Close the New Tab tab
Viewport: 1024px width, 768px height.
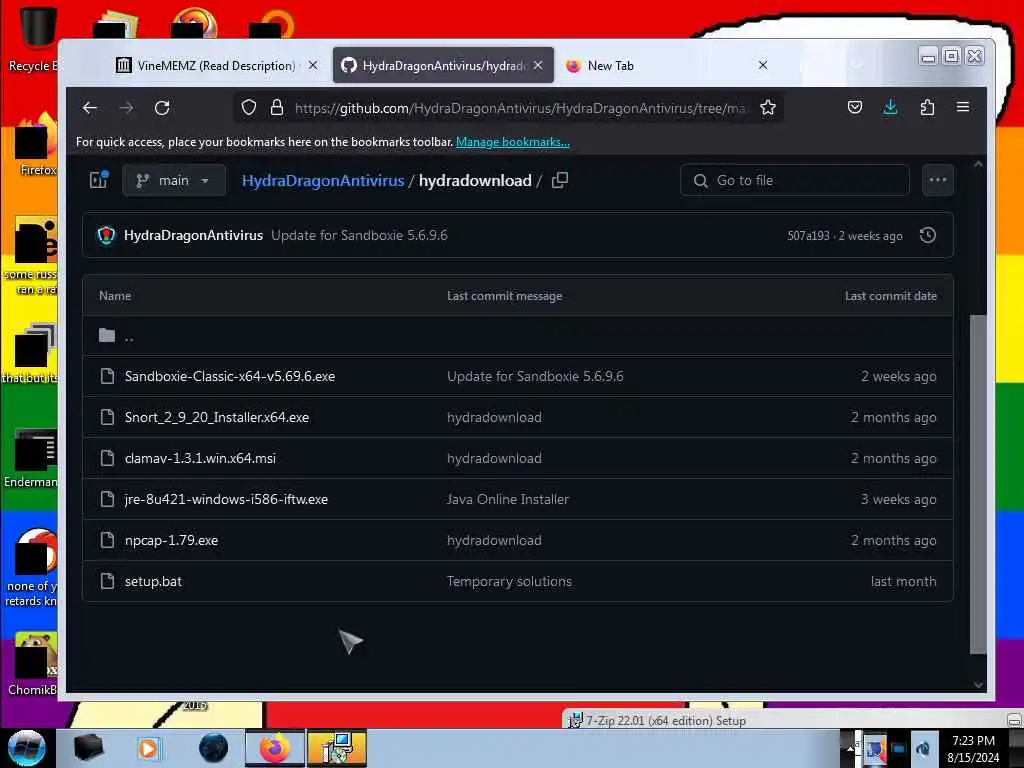pos(763,65)
